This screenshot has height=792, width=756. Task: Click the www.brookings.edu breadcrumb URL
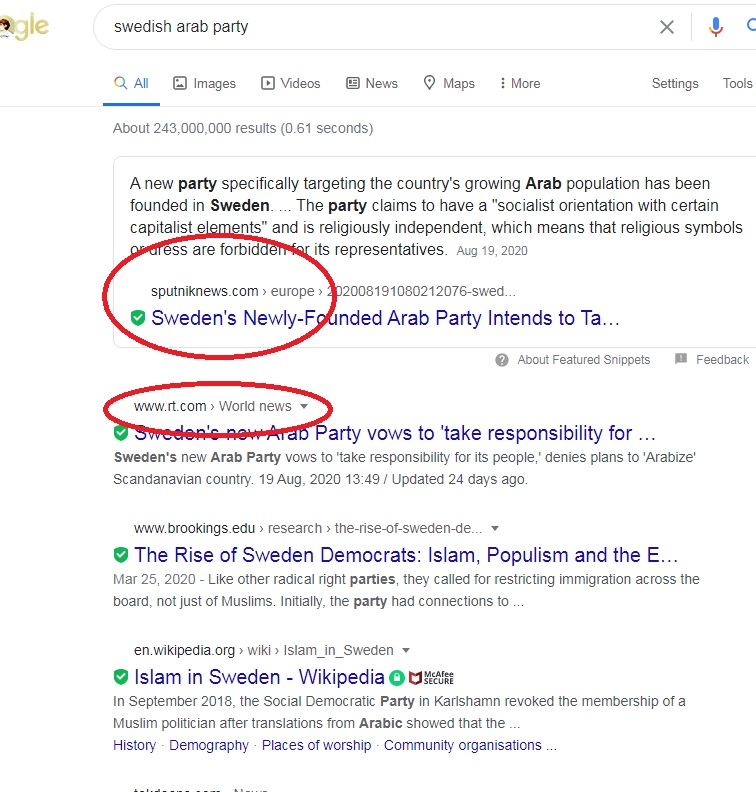[308, 528]
